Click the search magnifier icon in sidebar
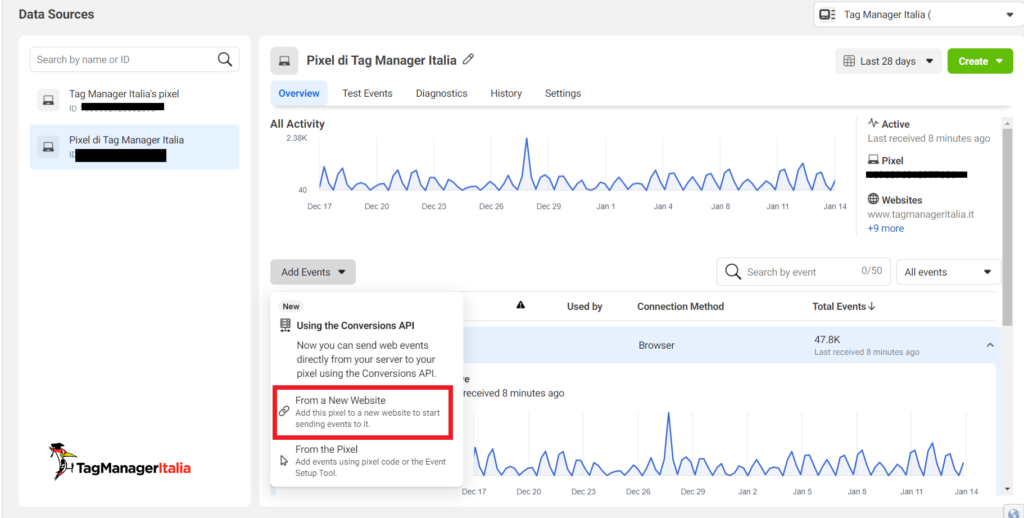The width and height of the screenshot is (1024, 518). pyautogui.click(x=225, y=59)
